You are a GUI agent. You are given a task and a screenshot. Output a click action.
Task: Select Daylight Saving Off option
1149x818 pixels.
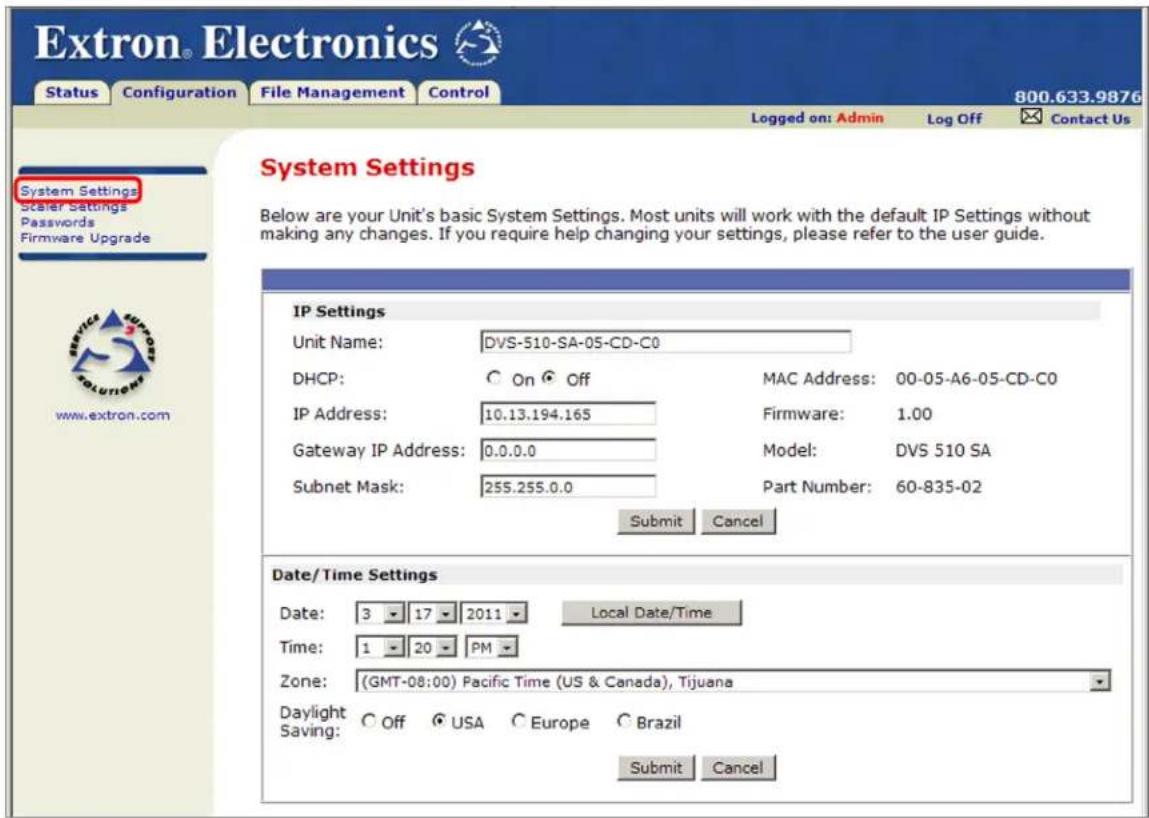click(368, 721)
